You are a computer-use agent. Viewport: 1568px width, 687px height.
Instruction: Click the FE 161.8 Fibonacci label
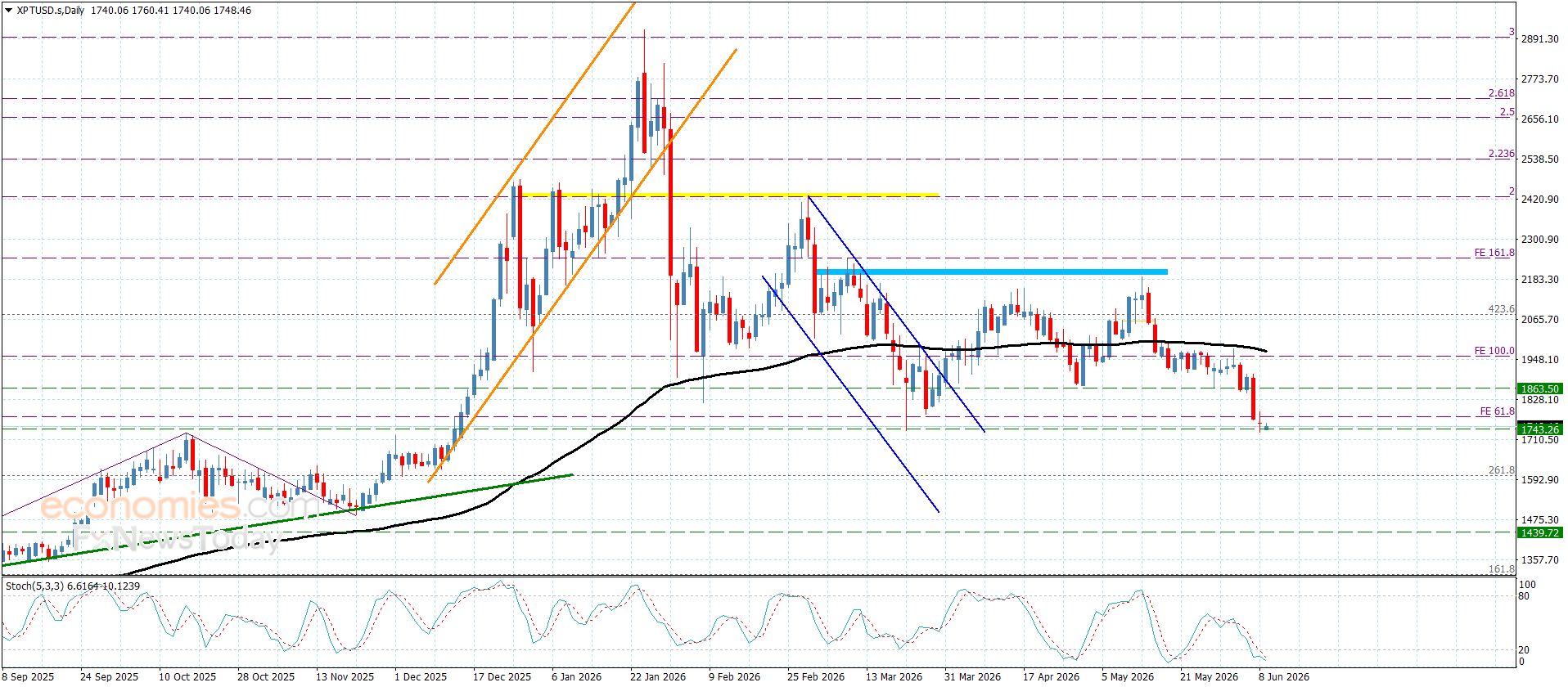click(1494, 253)
